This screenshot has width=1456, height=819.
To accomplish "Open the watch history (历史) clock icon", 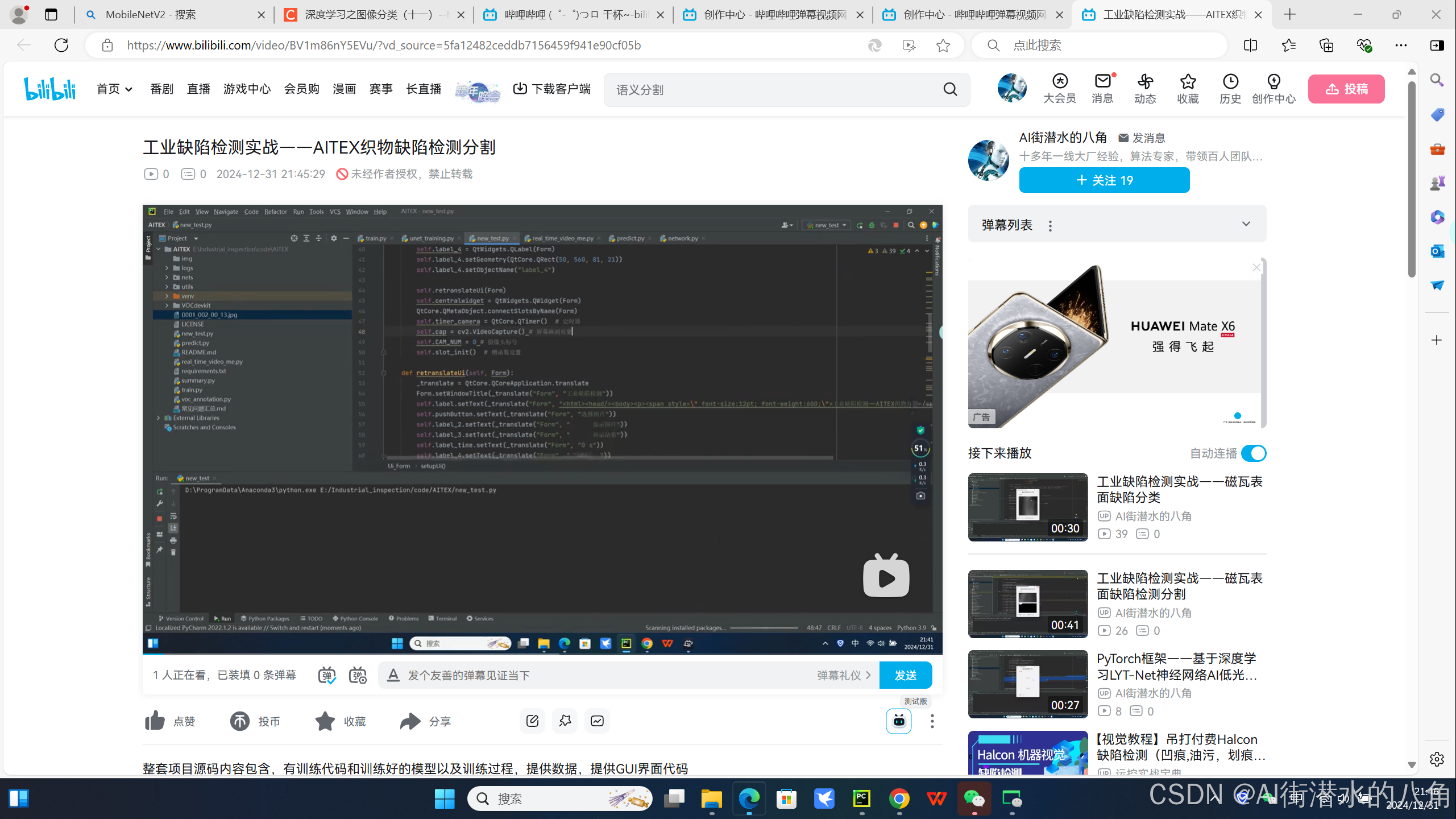I will [1230, 82].
